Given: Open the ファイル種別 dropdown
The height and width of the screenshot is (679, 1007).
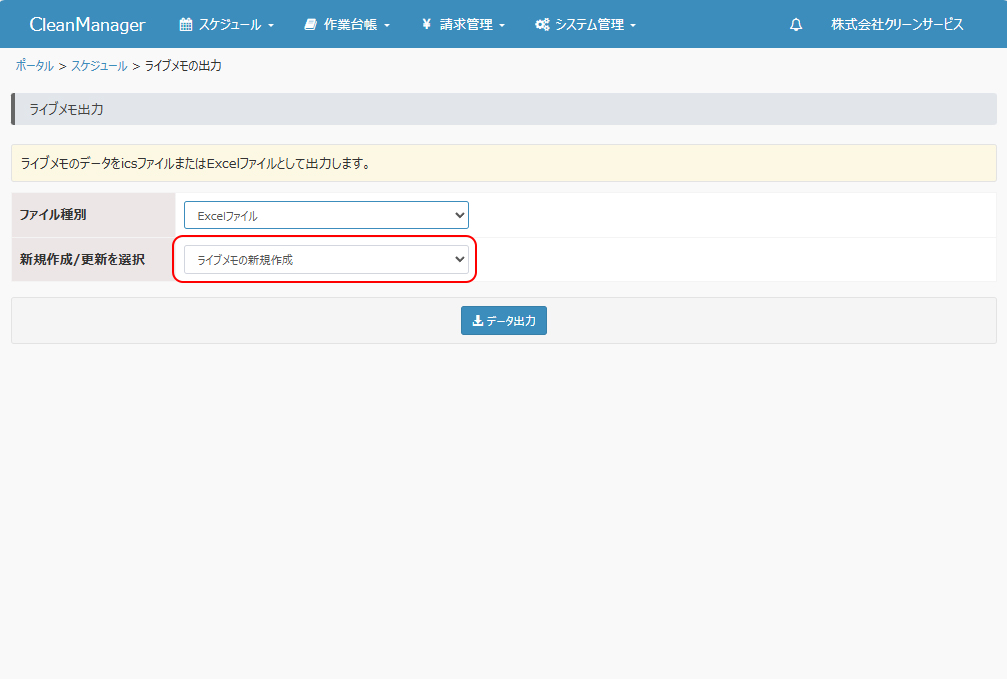Looking at the screenshot, I should click(x=326, y=215).
